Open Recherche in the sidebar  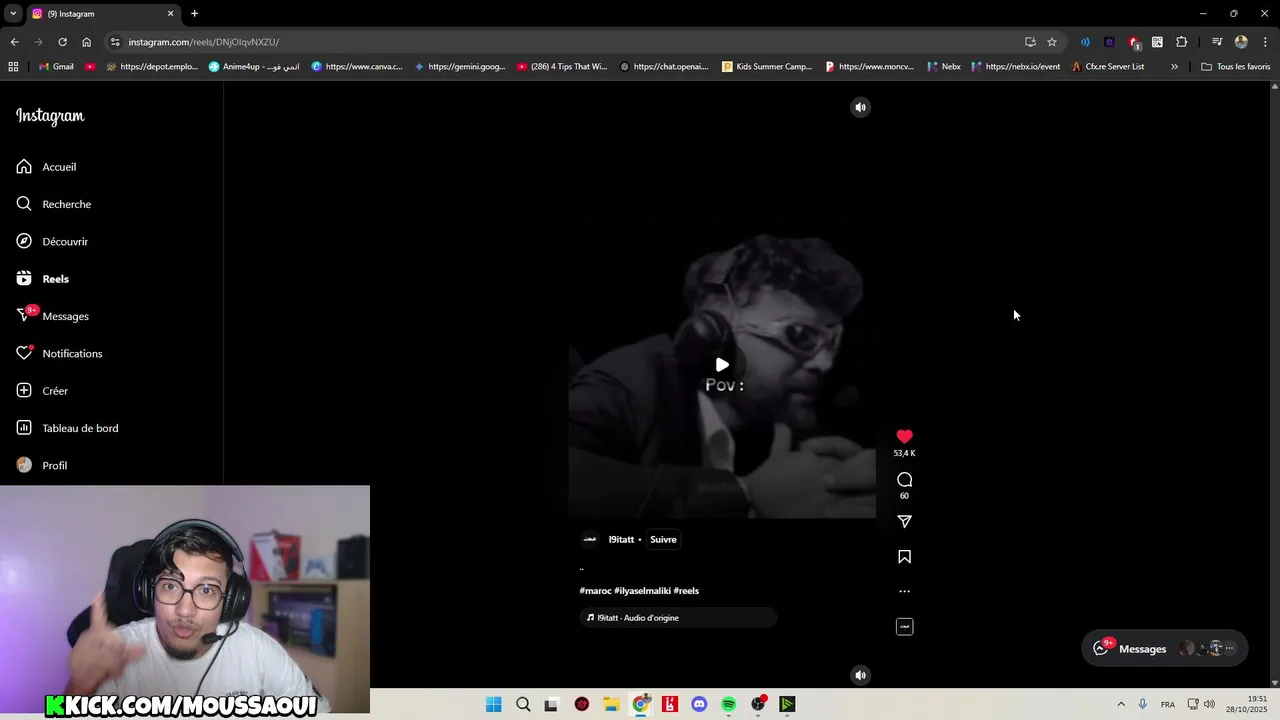point(54,204)
